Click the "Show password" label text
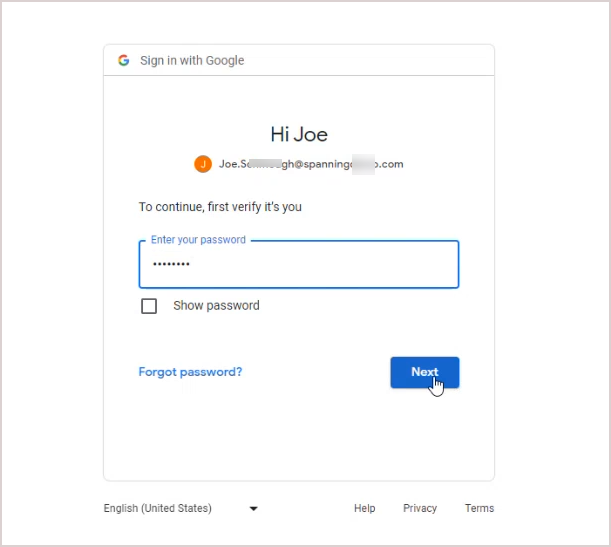Screen dimensions: 611x547 pos(216,305)
